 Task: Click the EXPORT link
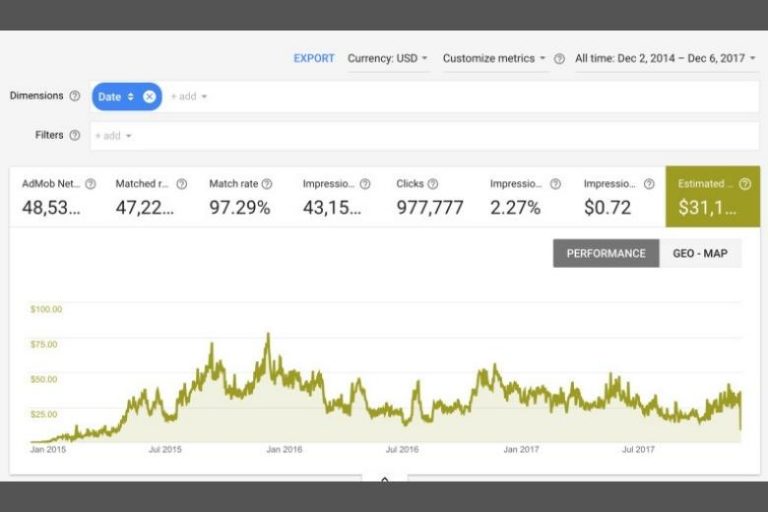313,58
